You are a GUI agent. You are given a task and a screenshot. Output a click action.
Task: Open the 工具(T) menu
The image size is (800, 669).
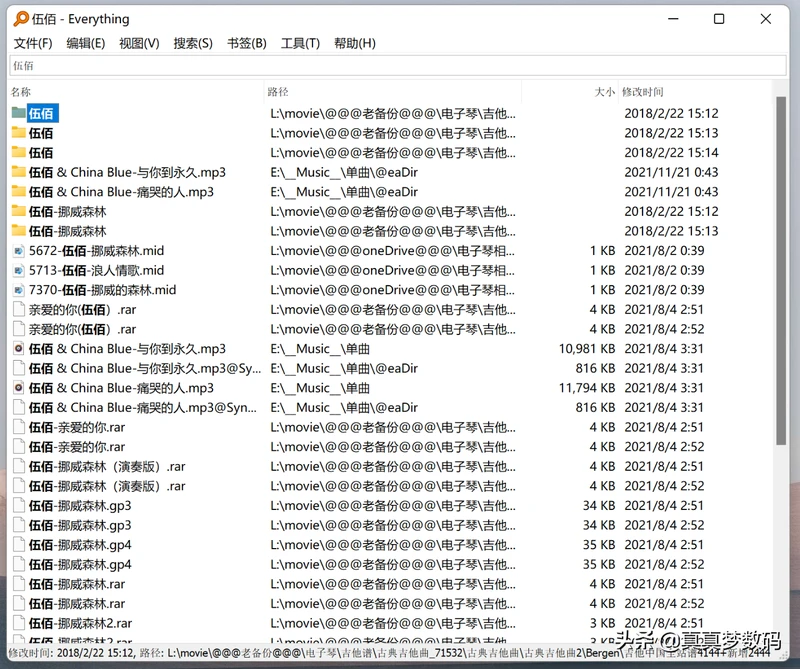click(300, 43)
